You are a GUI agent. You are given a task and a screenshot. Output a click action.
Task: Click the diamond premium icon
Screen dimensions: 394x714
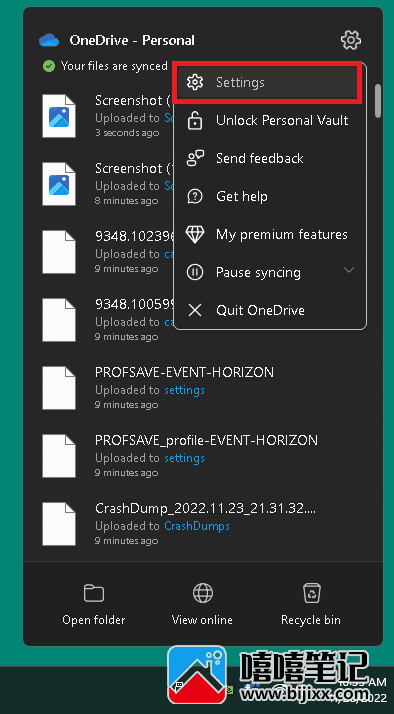(195, 235)
